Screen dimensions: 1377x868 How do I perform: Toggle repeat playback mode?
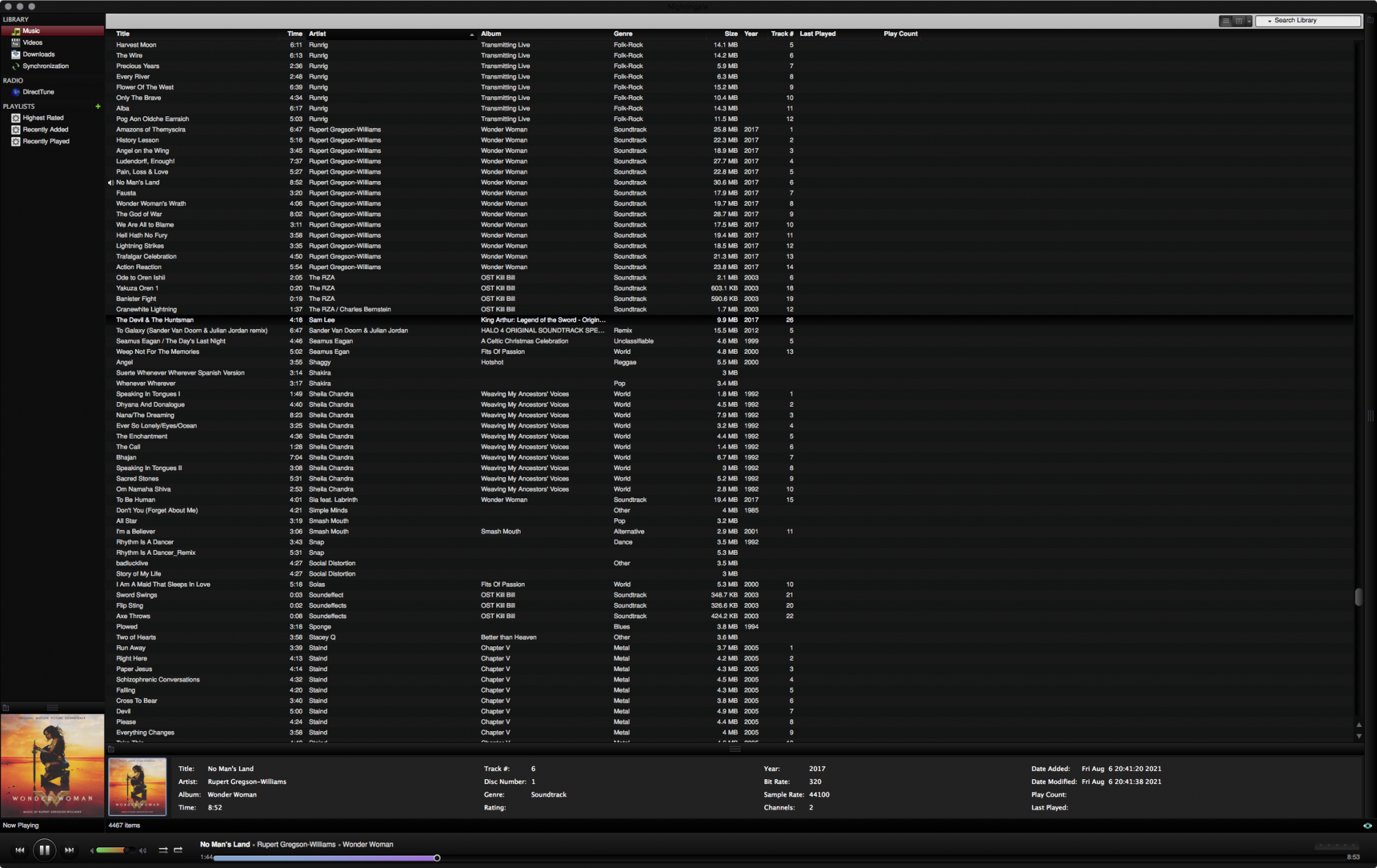point(178,850)
